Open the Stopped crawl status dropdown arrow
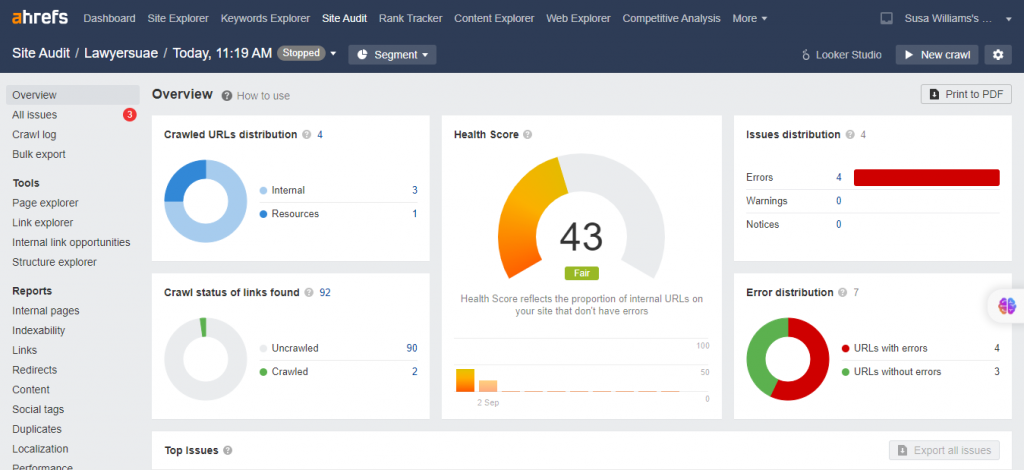The width and height of the screenshot is (1024, 470). [x=333, y=54]
